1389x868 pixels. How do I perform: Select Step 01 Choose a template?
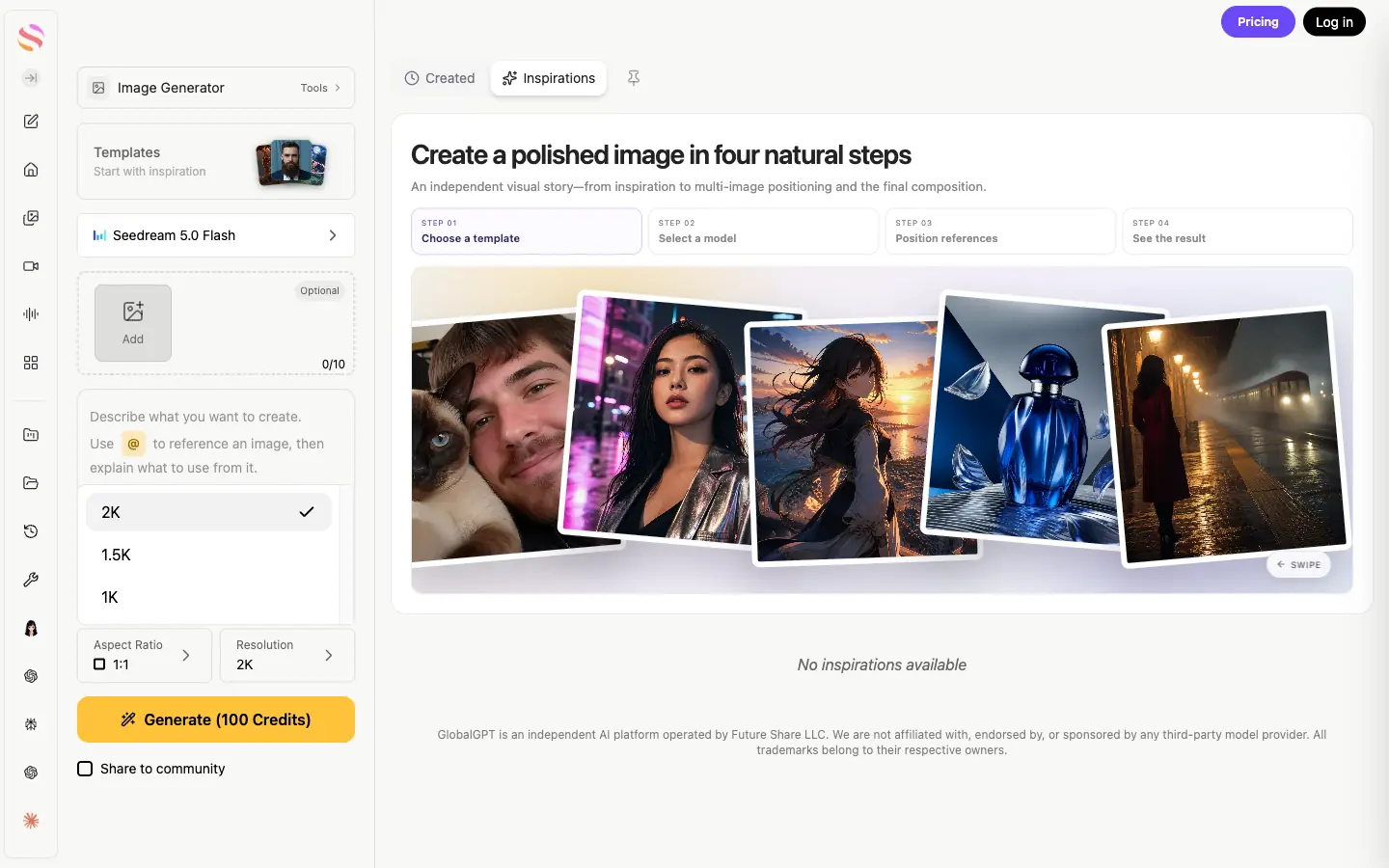[x=527, y=231]
